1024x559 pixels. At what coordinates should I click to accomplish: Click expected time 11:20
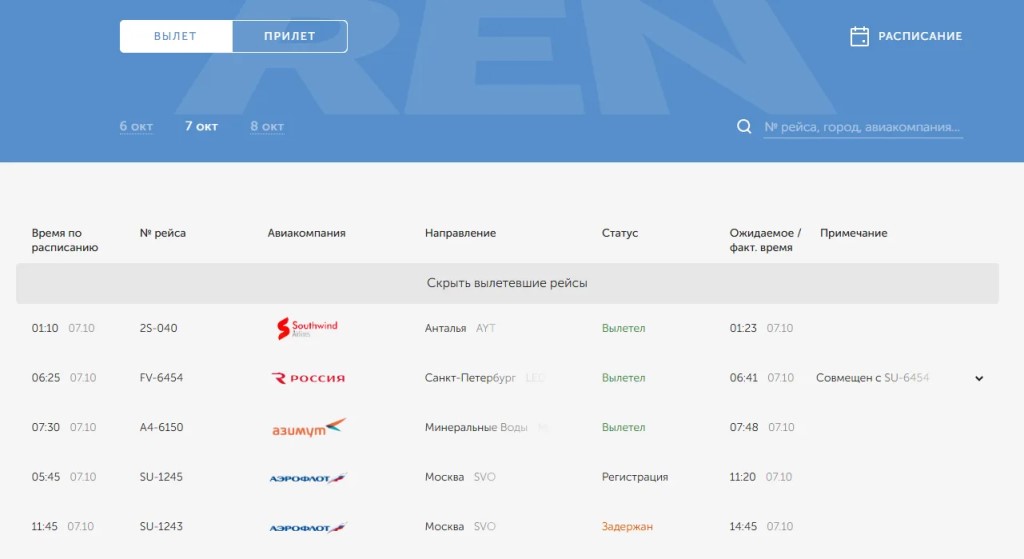[743, 477]
